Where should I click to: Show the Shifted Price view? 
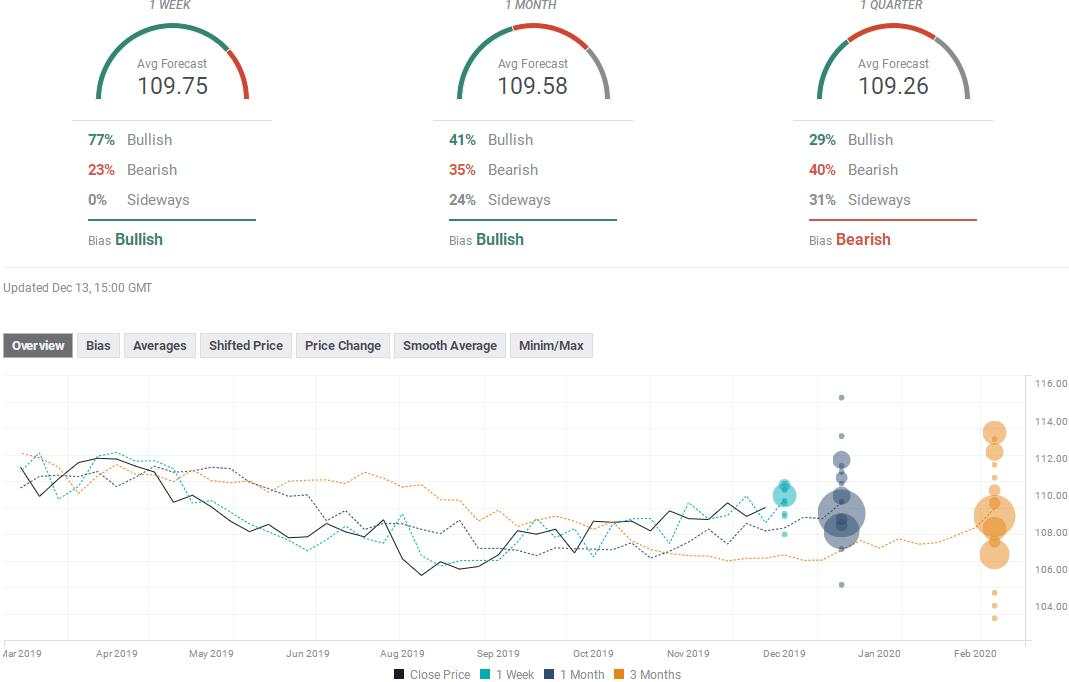(245, 346)
